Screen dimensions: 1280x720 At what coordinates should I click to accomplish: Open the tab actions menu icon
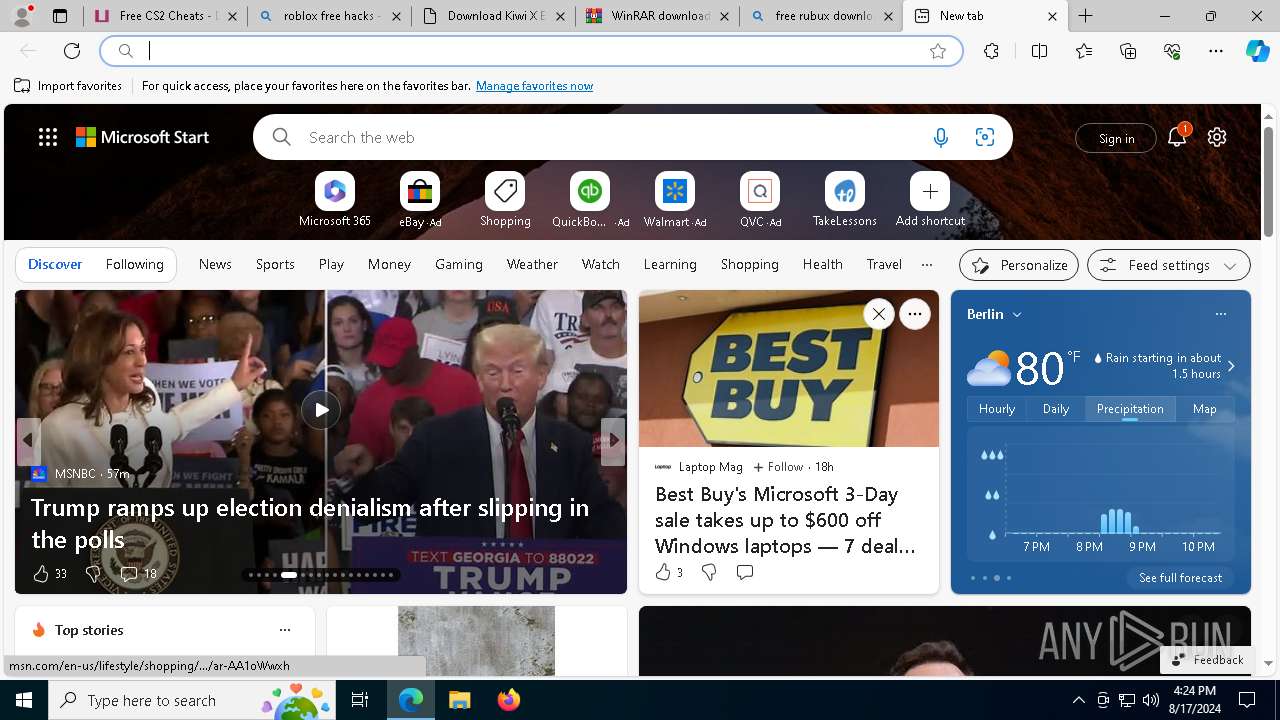point(60,16)
